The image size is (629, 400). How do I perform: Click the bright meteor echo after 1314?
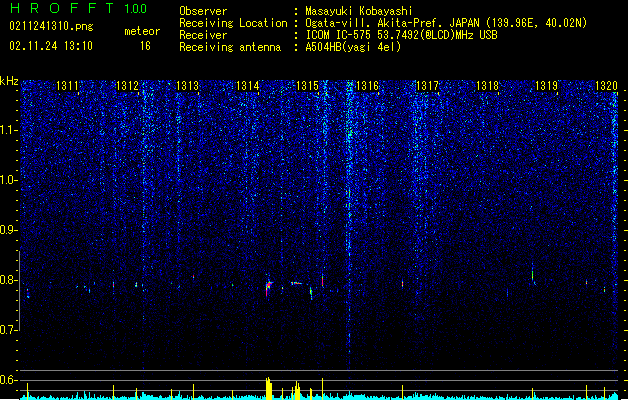tap(268, 286)
